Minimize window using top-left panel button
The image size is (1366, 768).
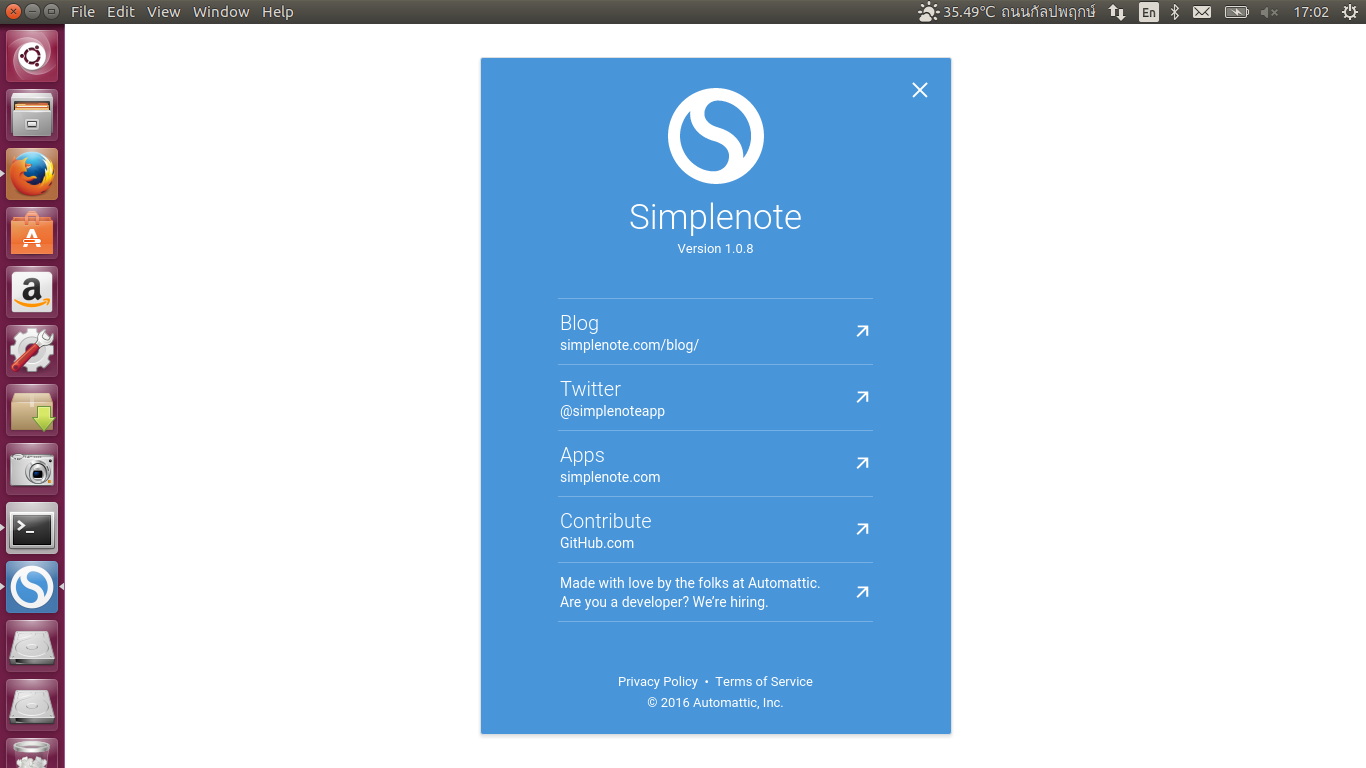pyautogui.click(x=32, y=12)
